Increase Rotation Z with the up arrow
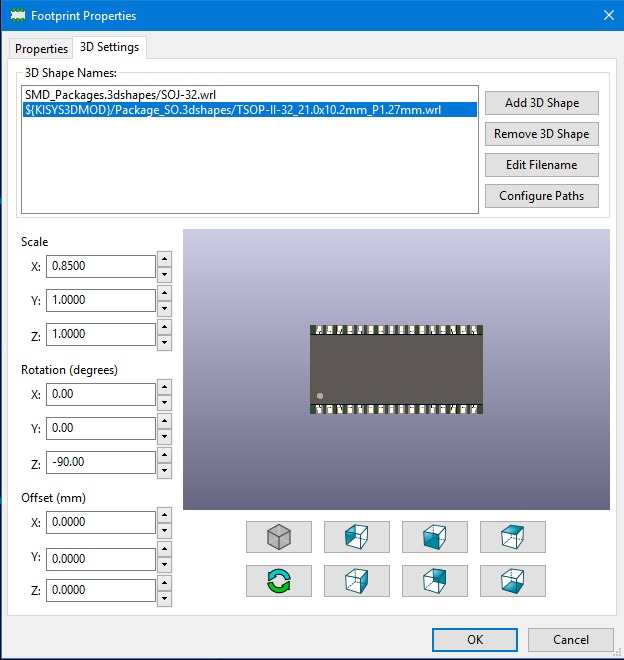624x660 pixels. [164, 455]
